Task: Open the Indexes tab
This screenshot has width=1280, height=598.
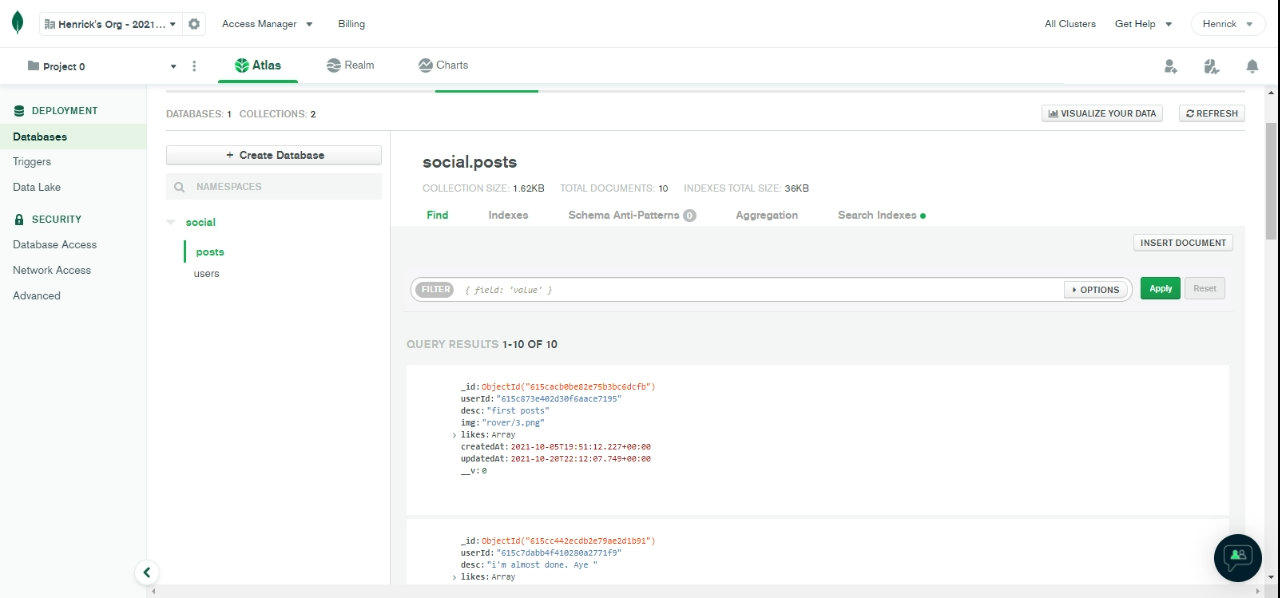Action: point(508,215)
